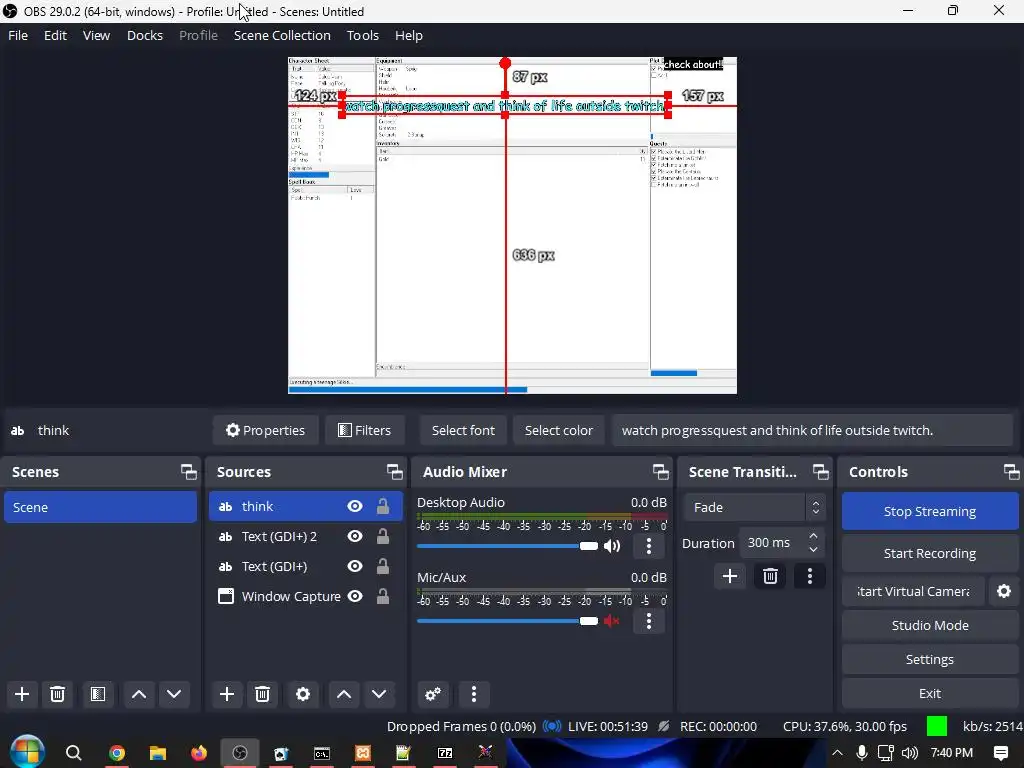Lock the think source
This screenshot has width=1024, height=768.
[x=383, y=506]
